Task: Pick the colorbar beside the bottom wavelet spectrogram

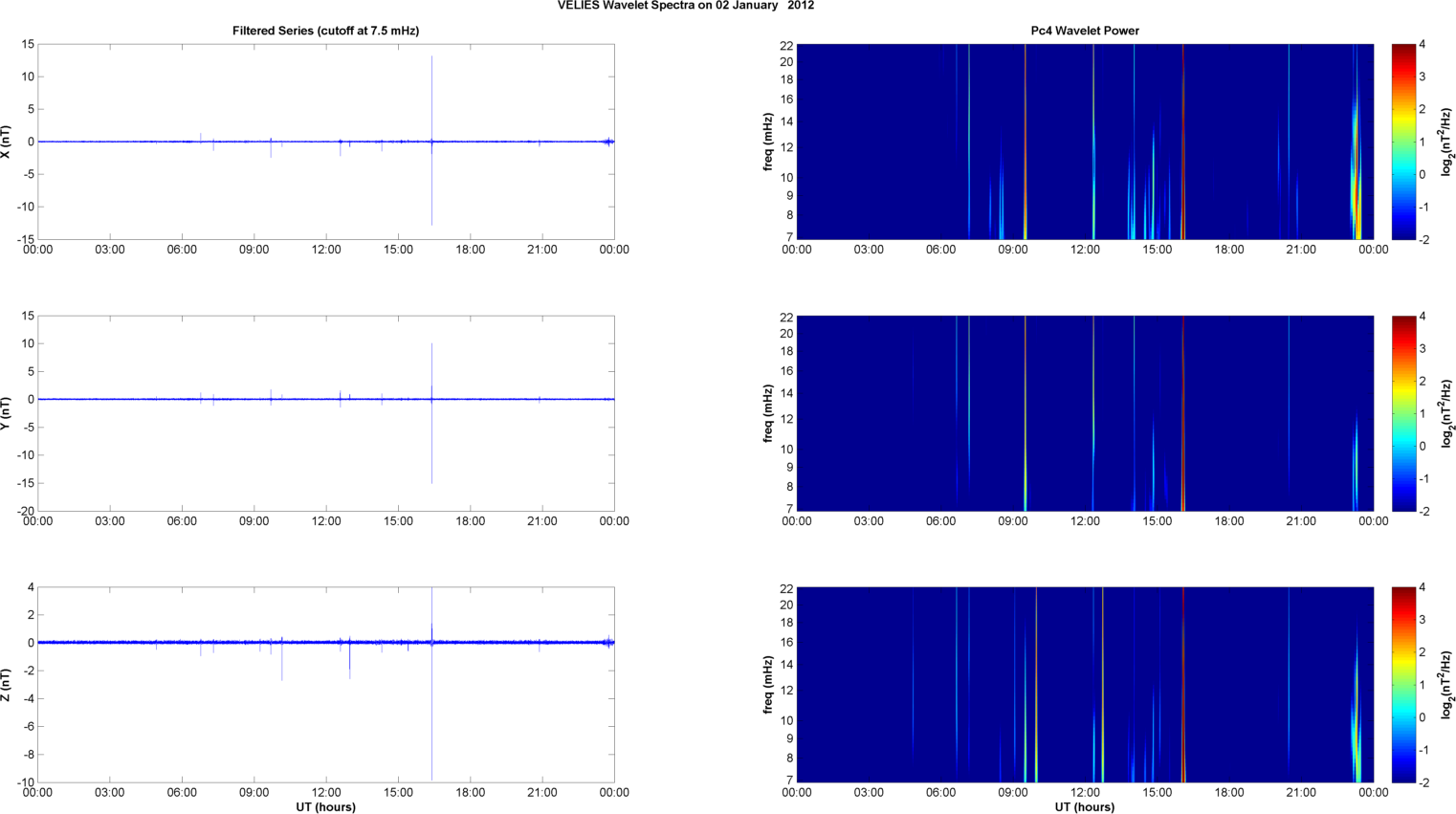Action: pyautogui.click(x=1403, y=685)
